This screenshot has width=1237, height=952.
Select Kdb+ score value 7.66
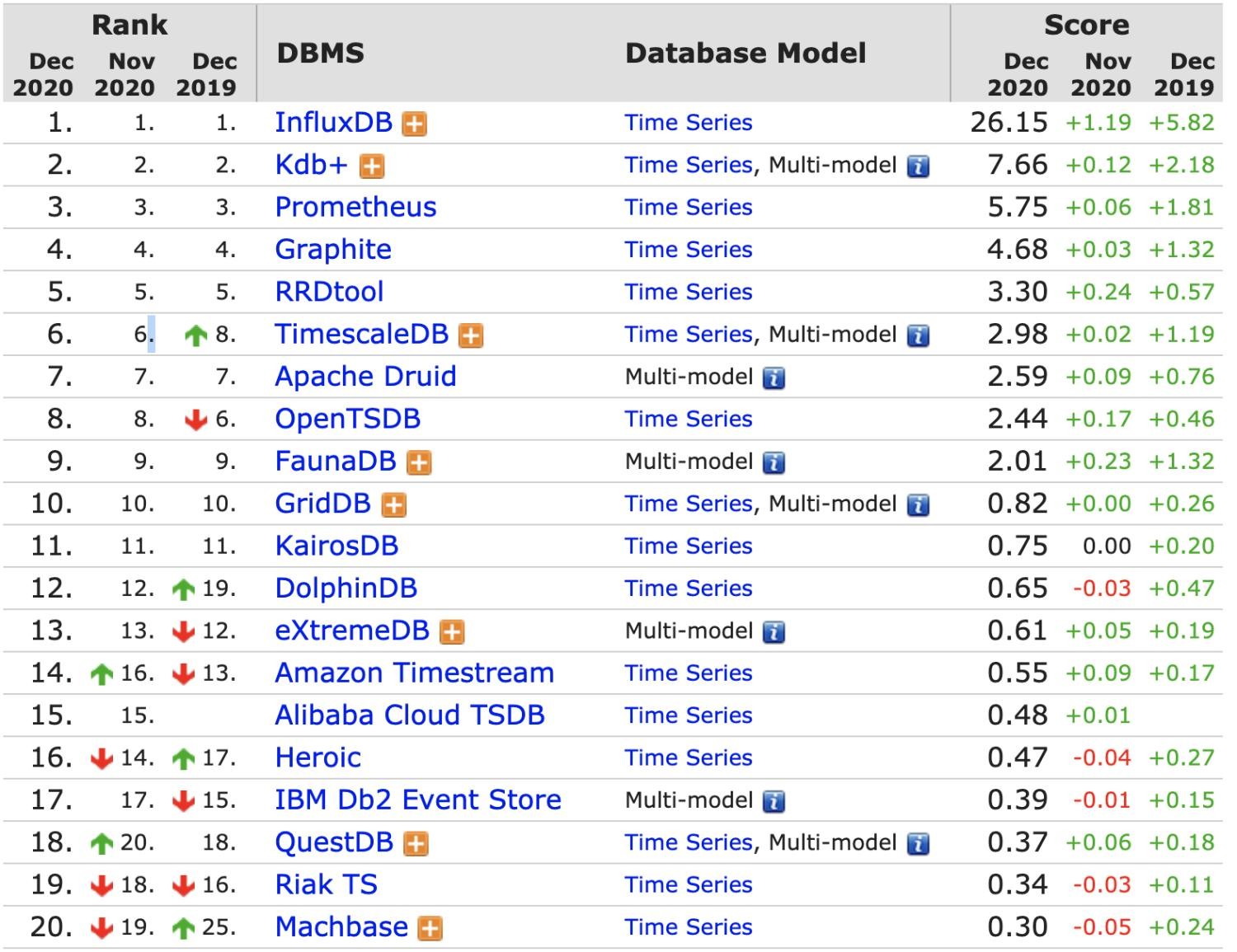coord(1018,165)
